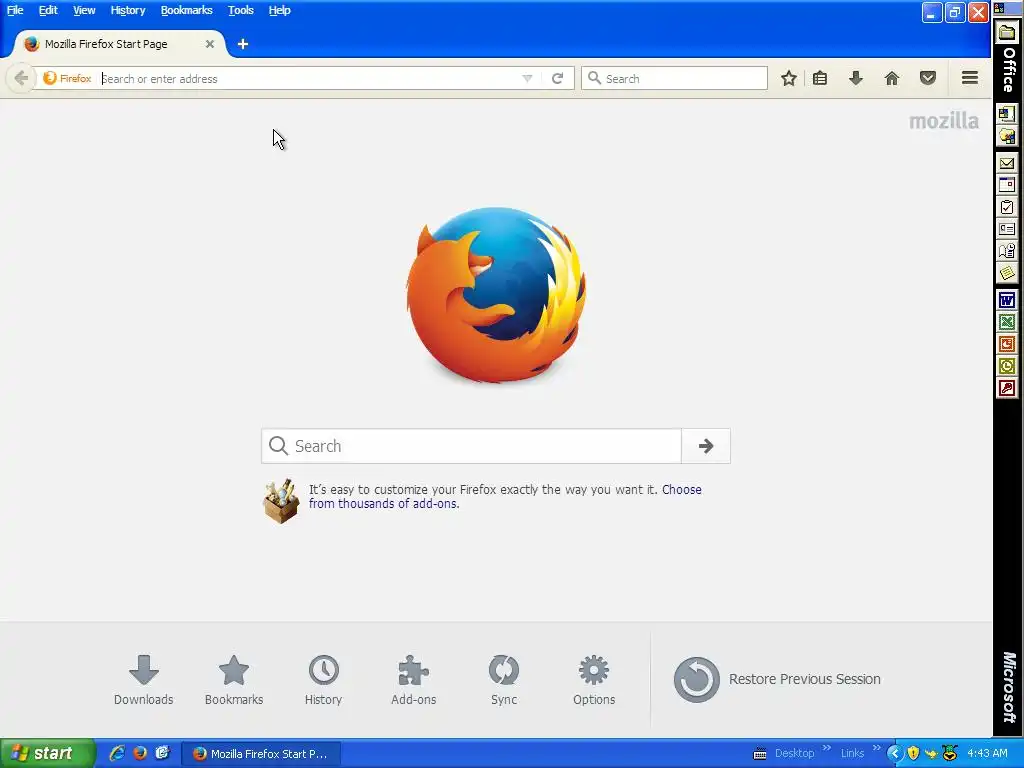
Task: Click the toolbar search box
Action: coord(675,78)
